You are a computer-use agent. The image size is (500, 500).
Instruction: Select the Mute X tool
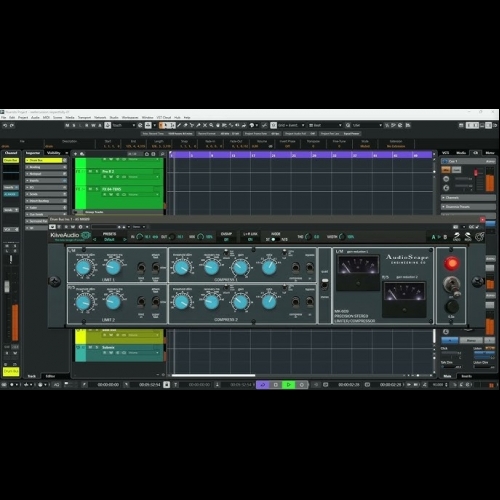[x=205, y=125]
